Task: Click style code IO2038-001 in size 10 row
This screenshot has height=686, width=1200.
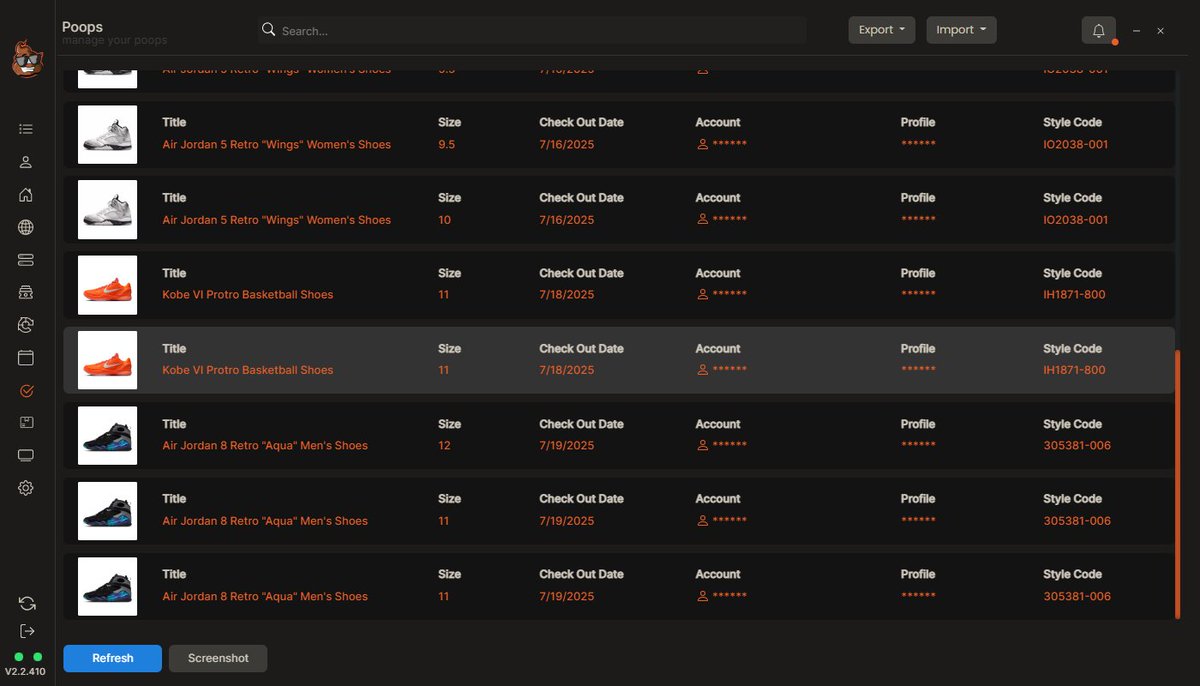Action: 1076,220
